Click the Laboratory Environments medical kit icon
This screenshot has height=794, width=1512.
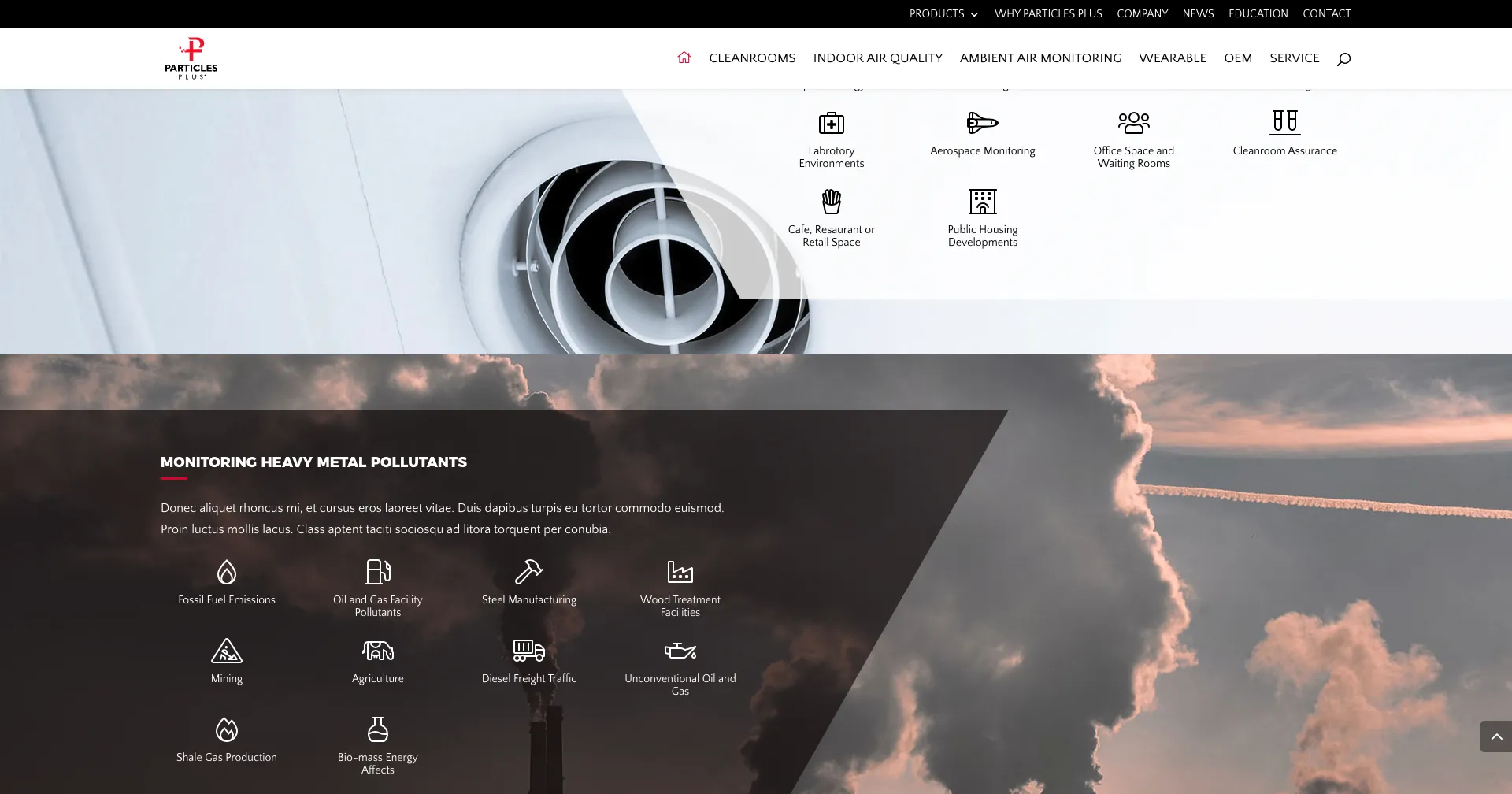(831, 123)
